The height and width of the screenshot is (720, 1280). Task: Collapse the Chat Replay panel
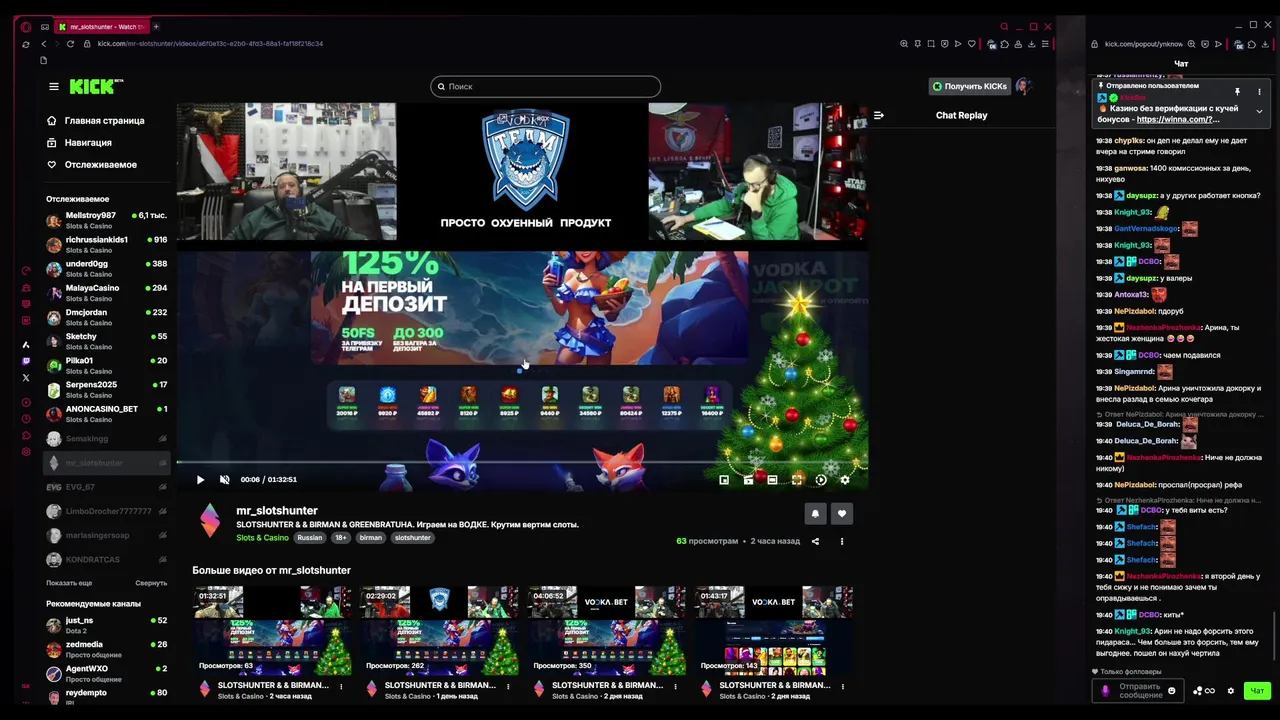[x=879, y=115]
